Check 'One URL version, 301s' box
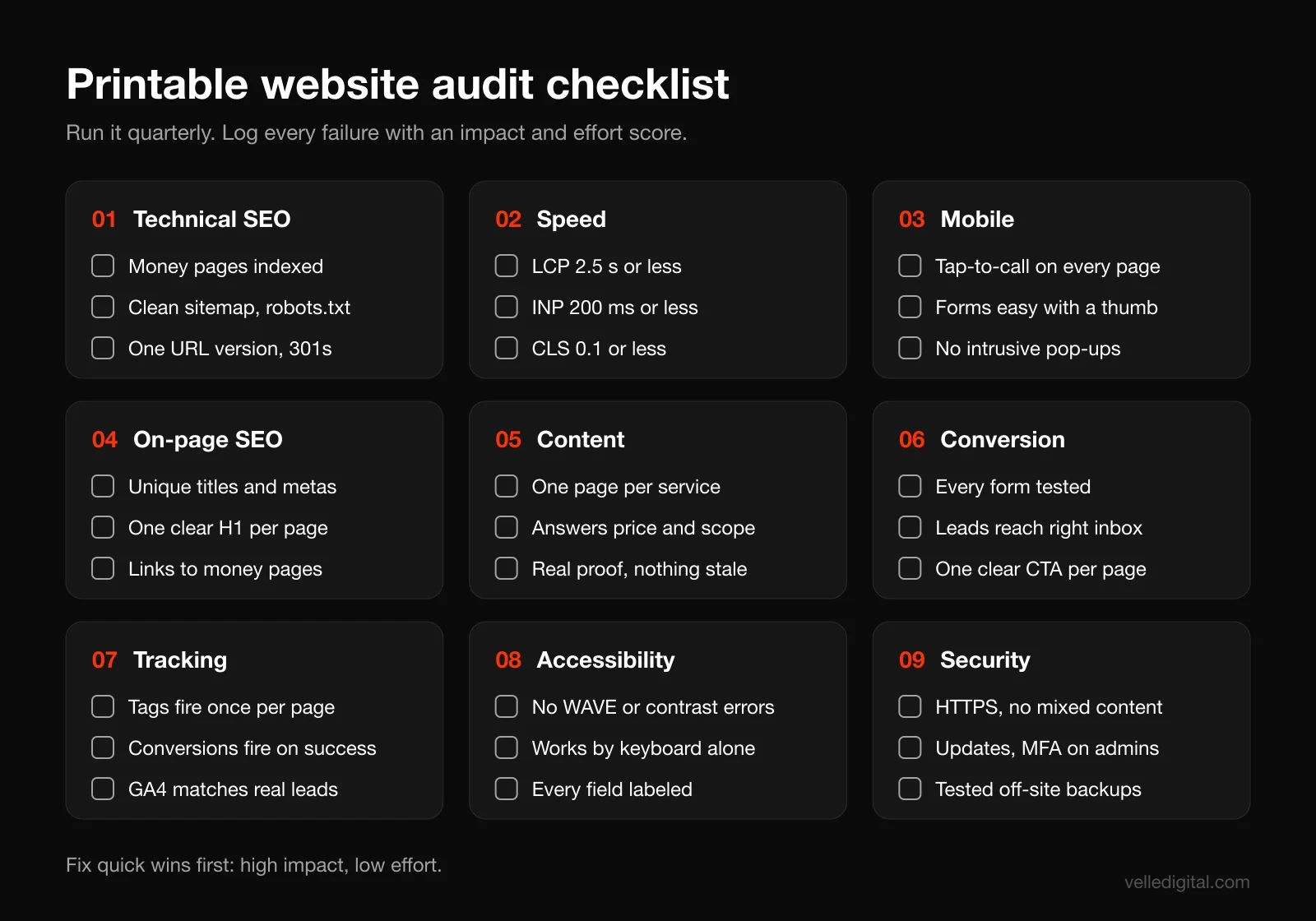Image resolution: width=1316 pixels, height=921 pixels. [x=103, y=348]
